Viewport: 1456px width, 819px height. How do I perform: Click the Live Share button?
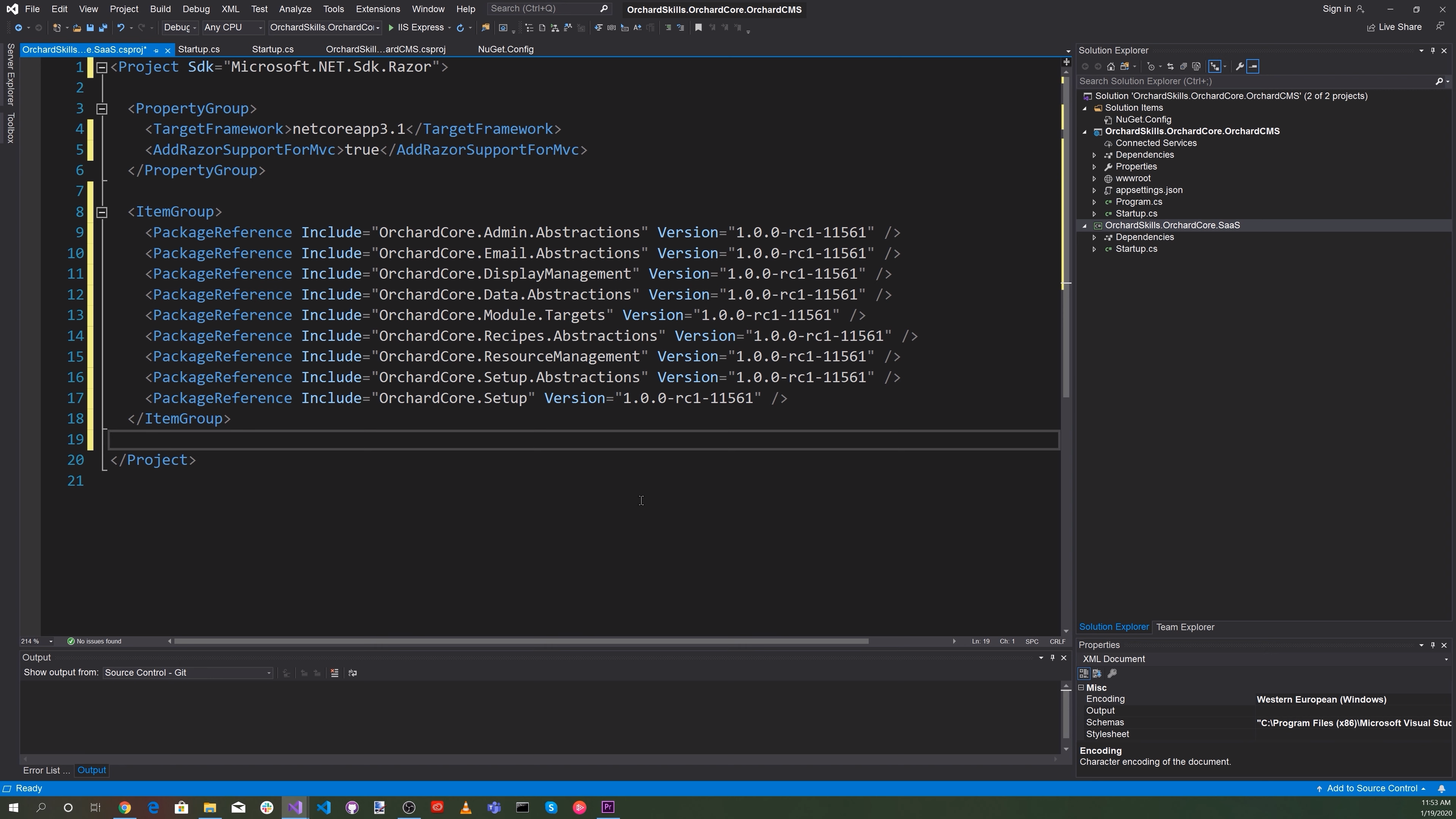(x=1394, y=28)
